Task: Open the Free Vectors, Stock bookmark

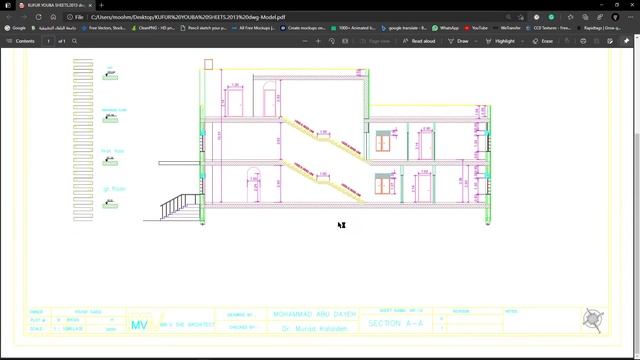Action: click(x=104, y=28)
